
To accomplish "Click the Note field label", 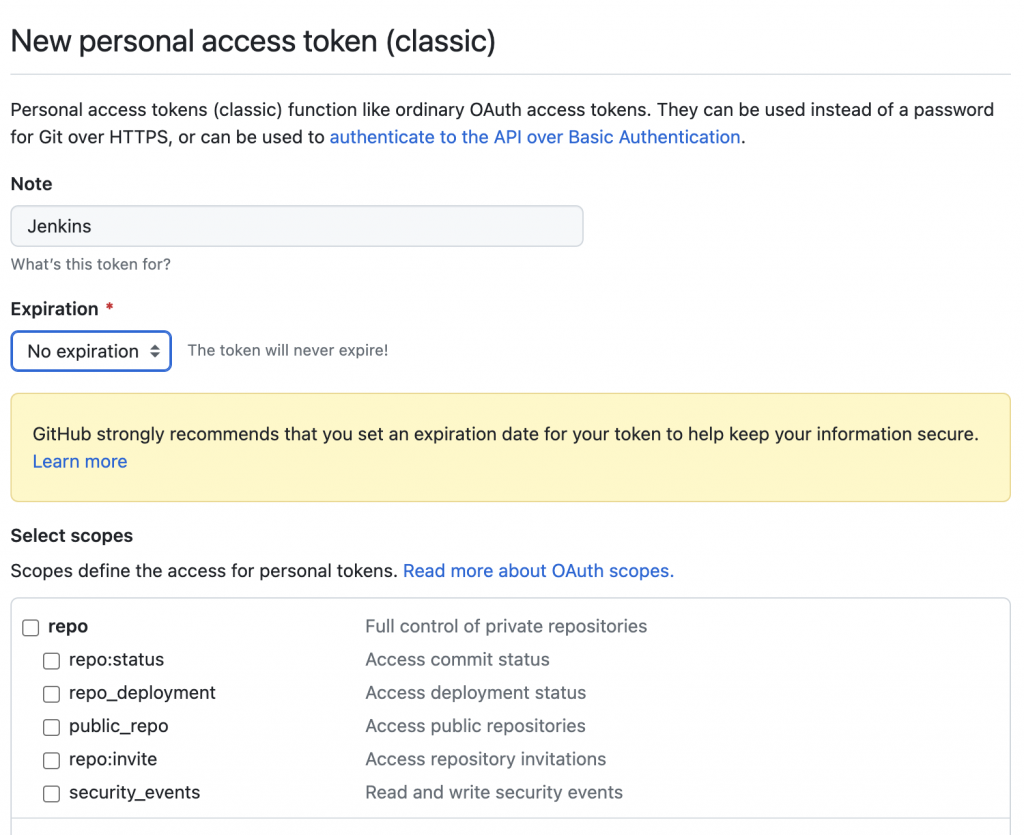I will click(31, 184).
